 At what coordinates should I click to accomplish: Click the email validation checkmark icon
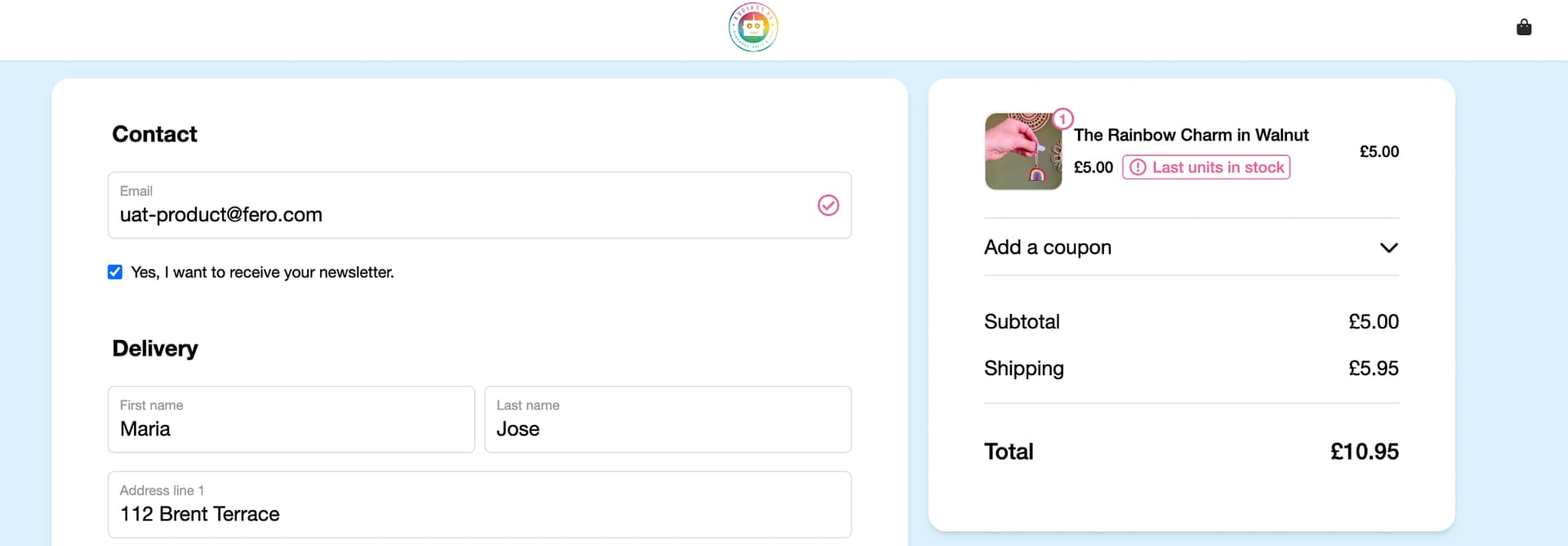coord(828,205)
